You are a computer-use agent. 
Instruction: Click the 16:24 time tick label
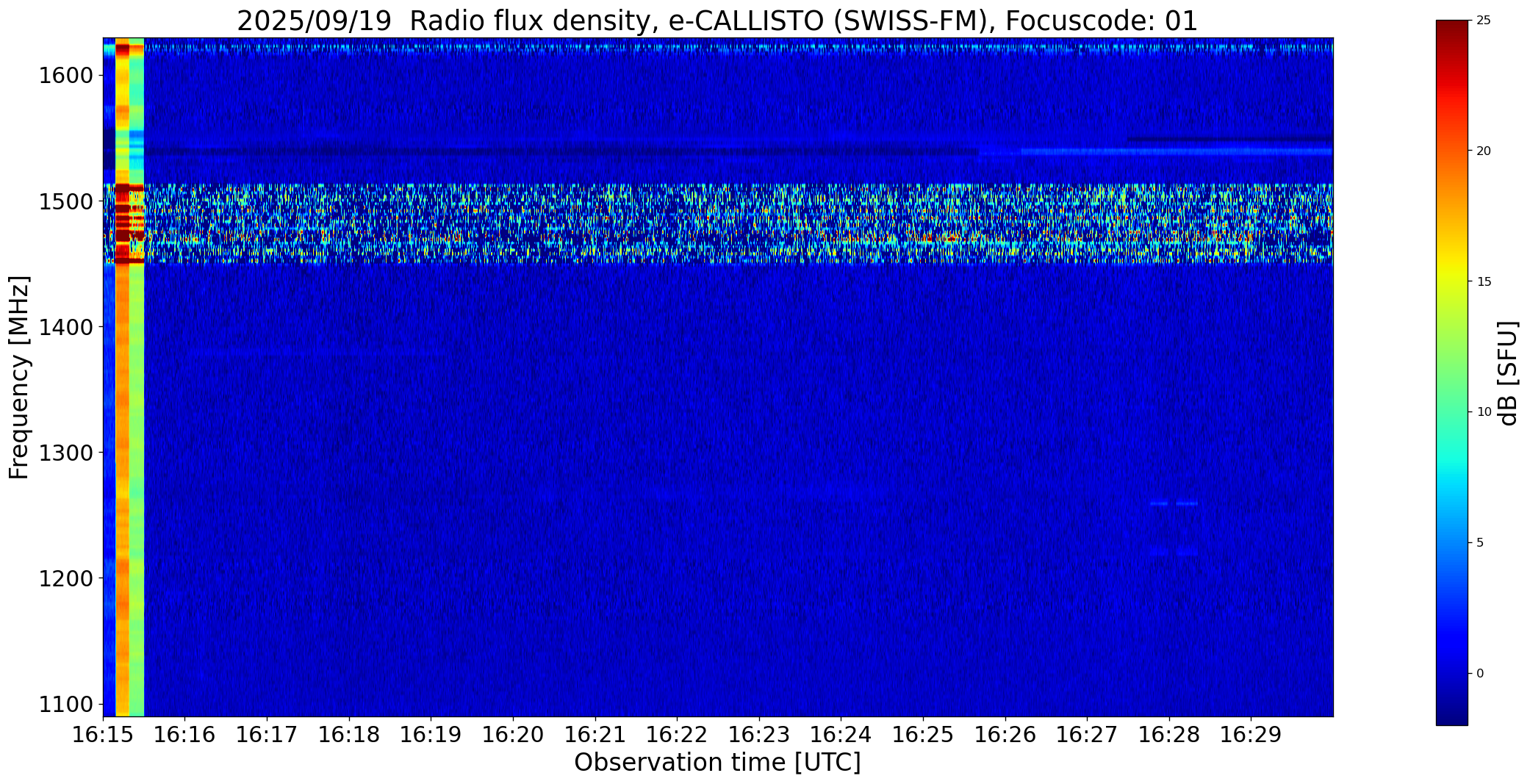[841, 735]
